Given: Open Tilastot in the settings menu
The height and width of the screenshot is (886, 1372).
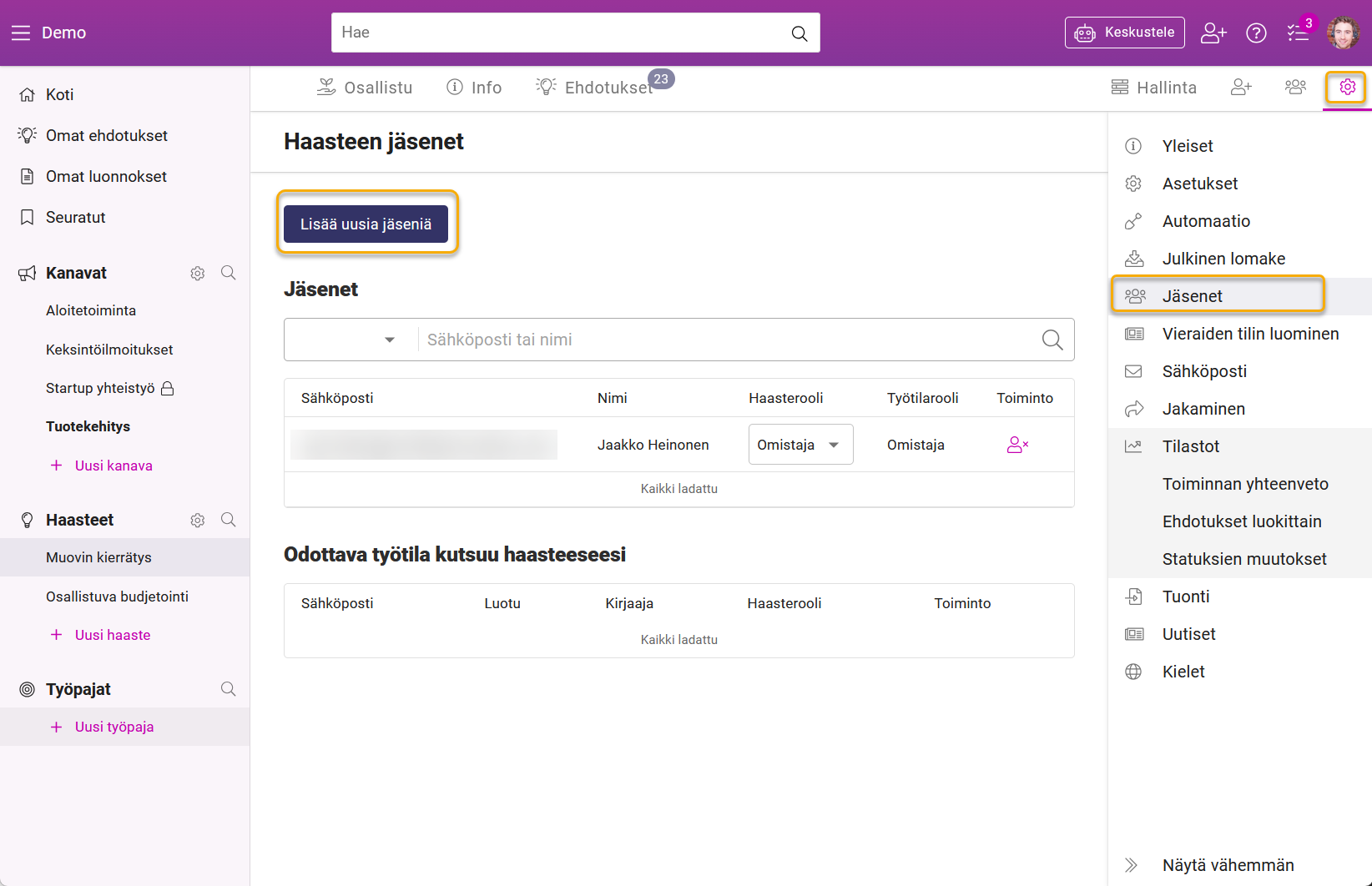Looking at the screenshot, I should (1191, 446).
